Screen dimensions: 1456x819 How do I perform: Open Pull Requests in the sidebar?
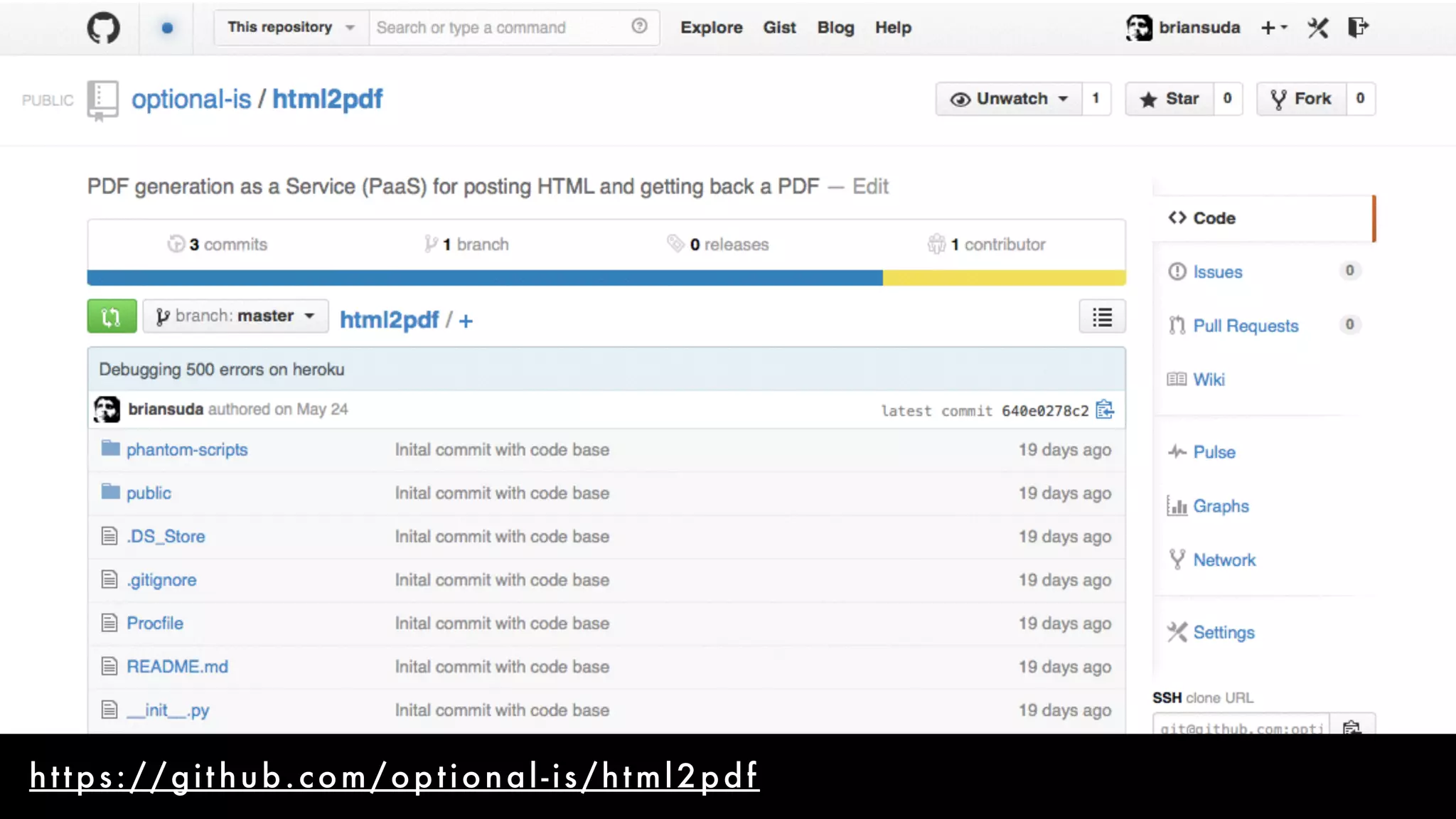pos(1246,326)
